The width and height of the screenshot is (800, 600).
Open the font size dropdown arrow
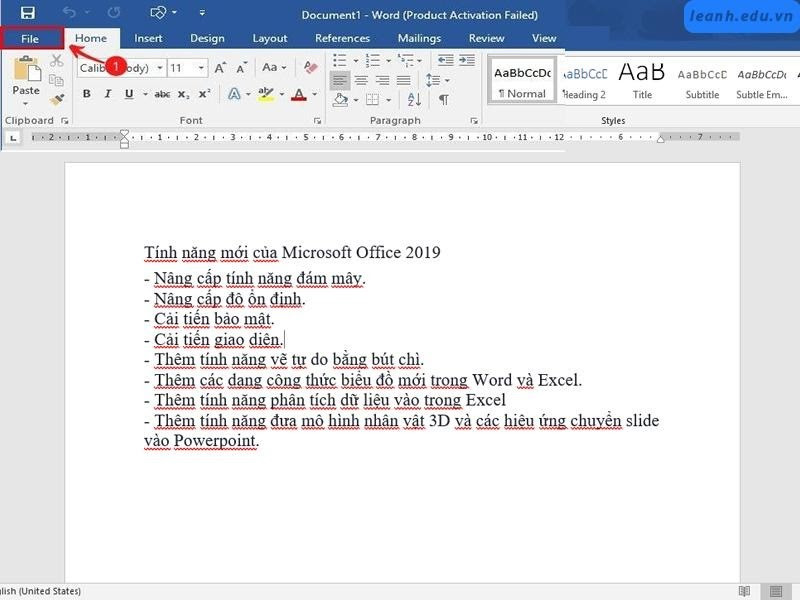click(x=201, y=68)
